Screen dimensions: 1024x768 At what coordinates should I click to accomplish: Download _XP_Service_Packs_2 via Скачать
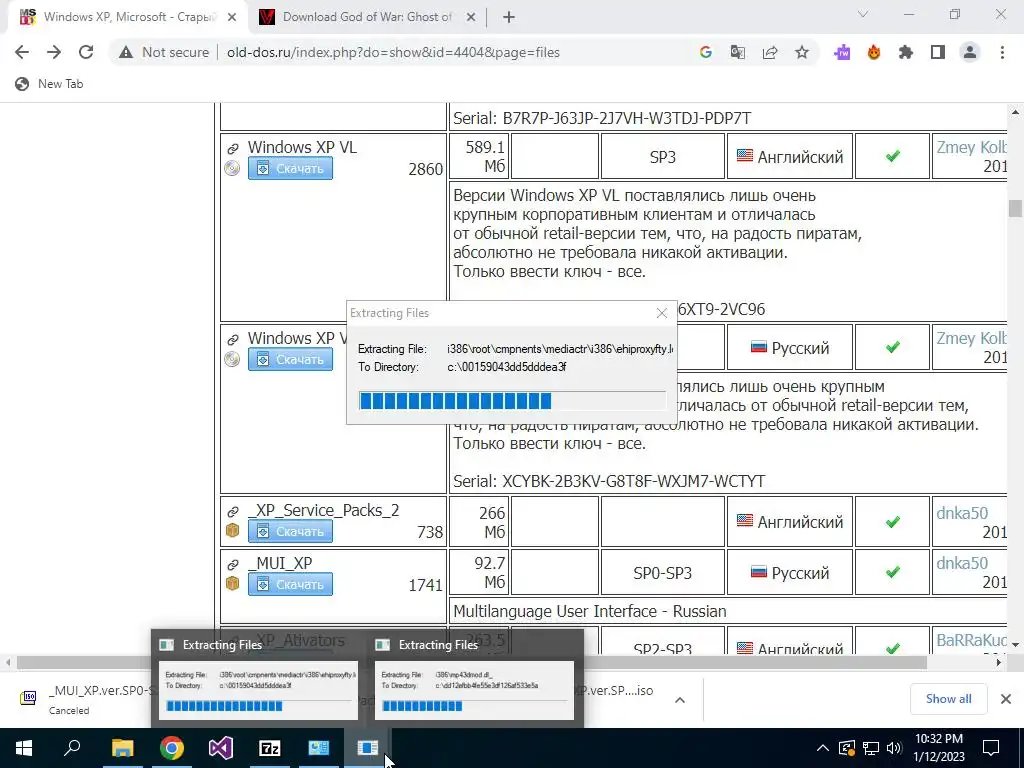coord(290,532)
